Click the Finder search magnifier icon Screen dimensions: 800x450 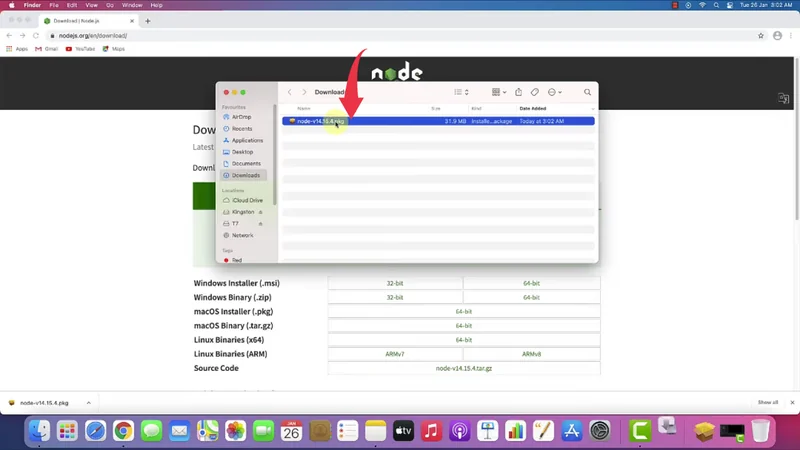[x=587, y=92]
